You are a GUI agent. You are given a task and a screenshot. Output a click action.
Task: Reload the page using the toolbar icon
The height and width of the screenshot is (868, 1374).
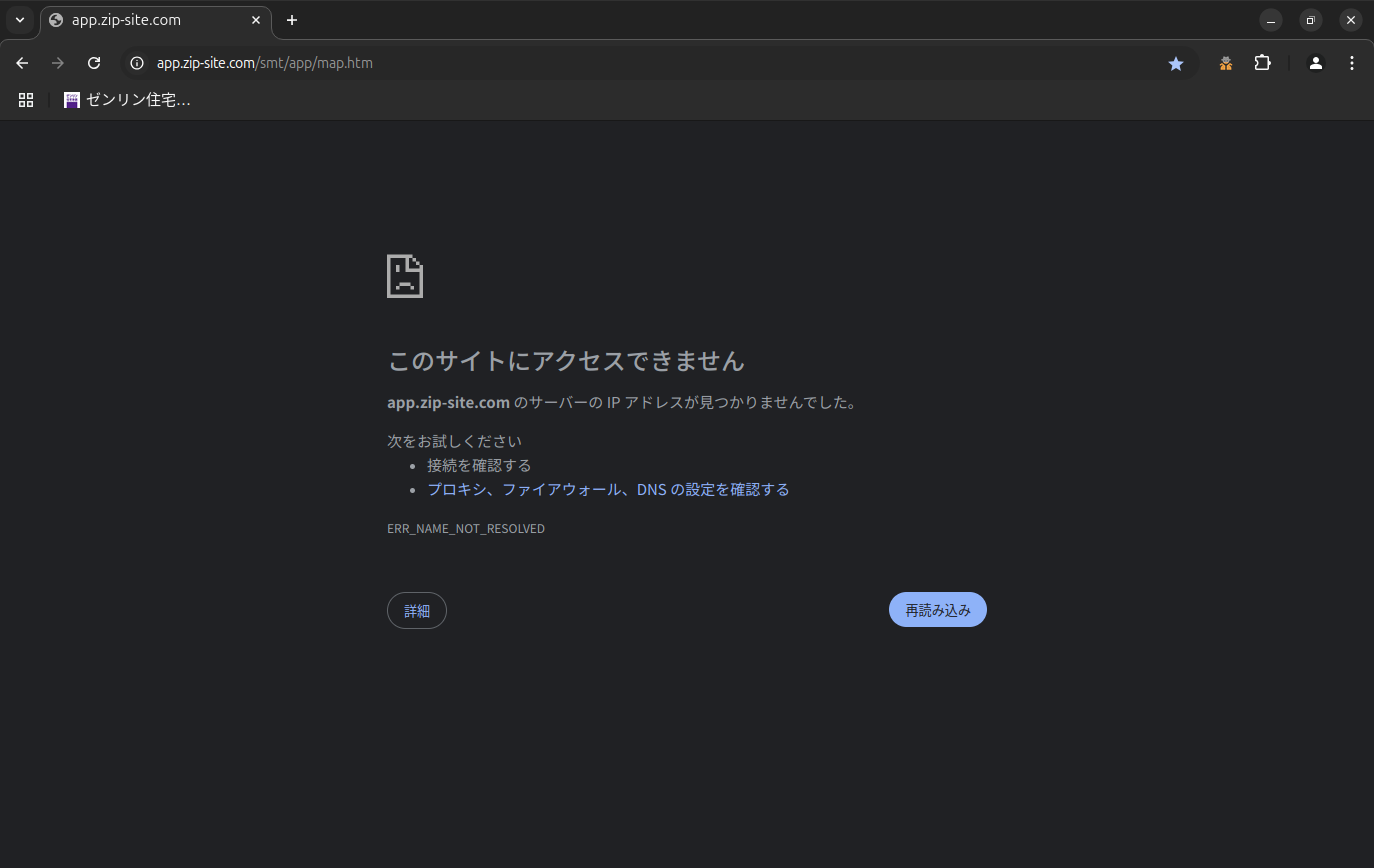point(94,63)
